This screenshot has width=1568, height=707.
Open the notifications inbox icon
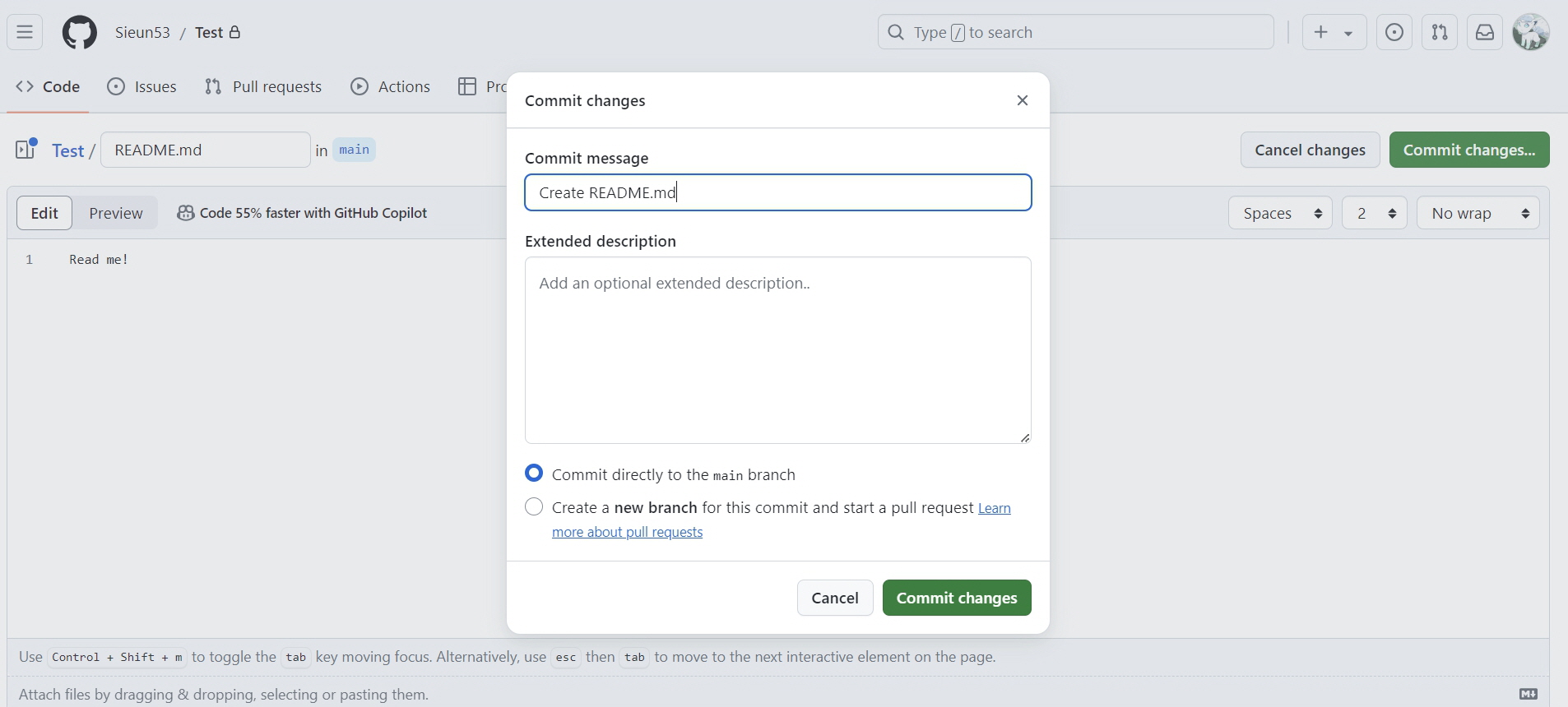pyautogui.click(x=1485, y=32)
